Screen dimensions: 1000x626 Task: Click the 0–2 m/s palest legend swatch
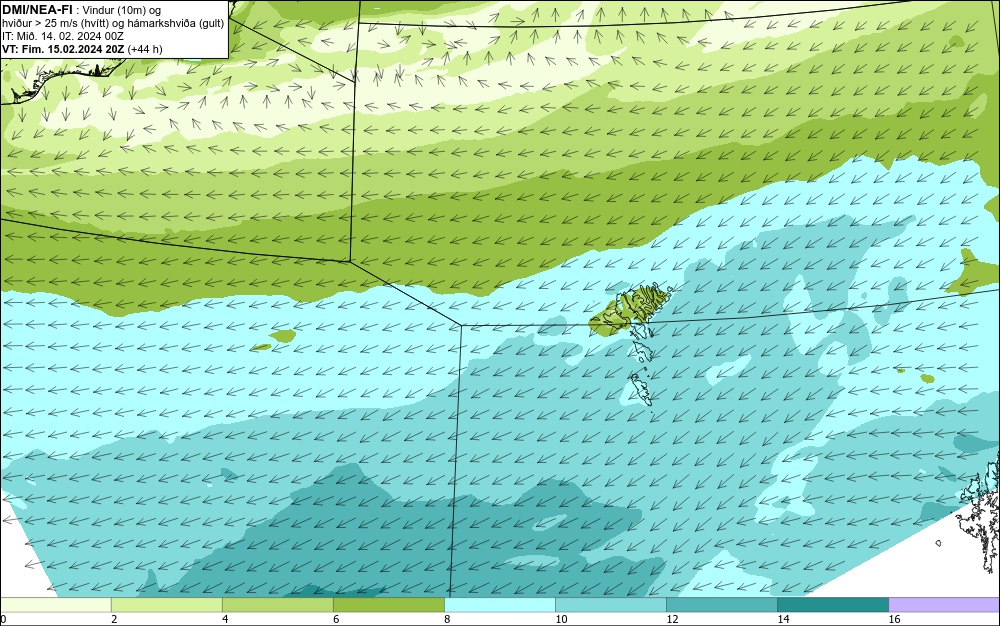[x=56, y=604]
